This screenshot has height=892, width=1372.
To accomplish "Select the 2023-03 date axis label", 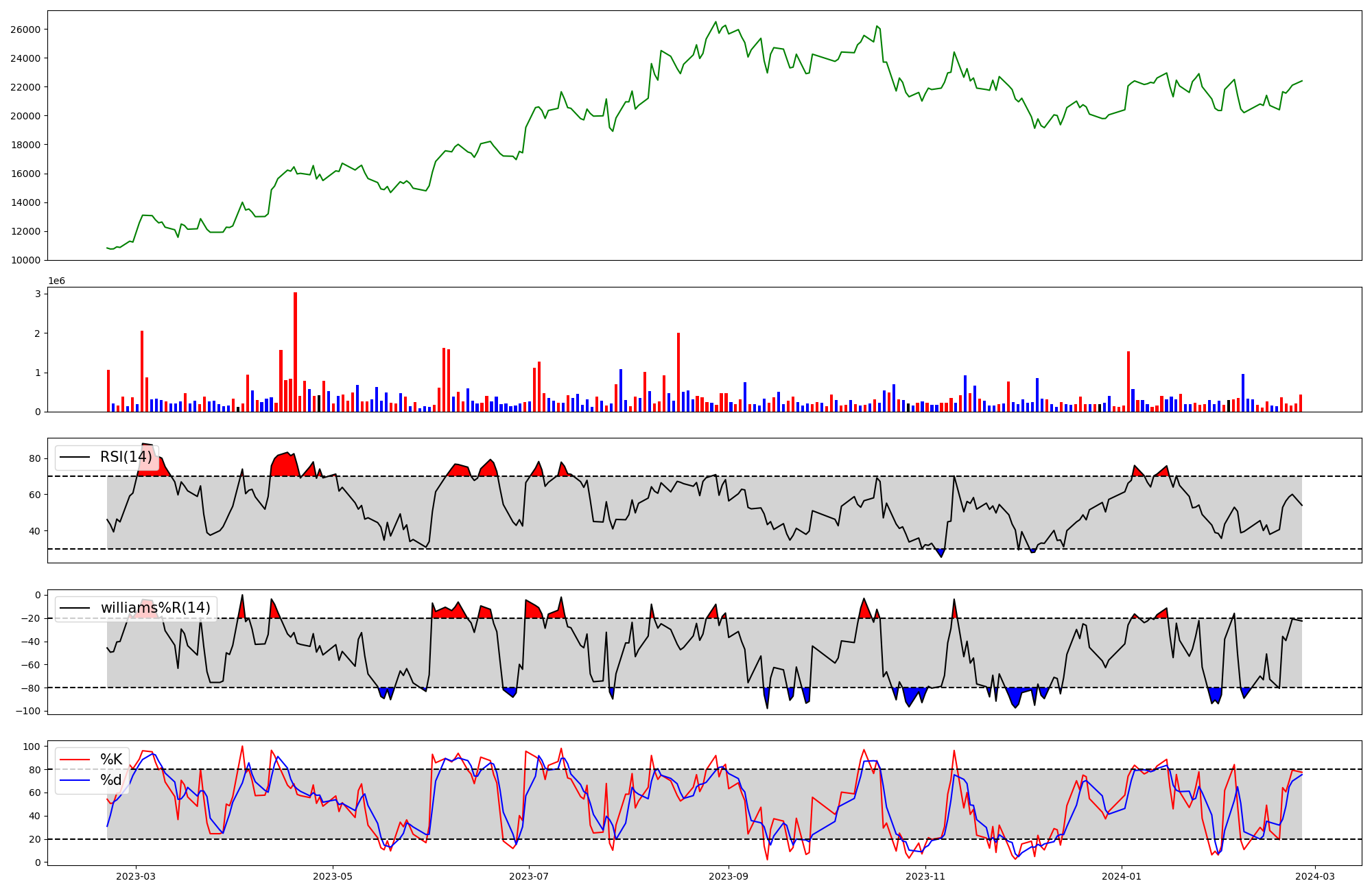I will [x=136, y=876].
